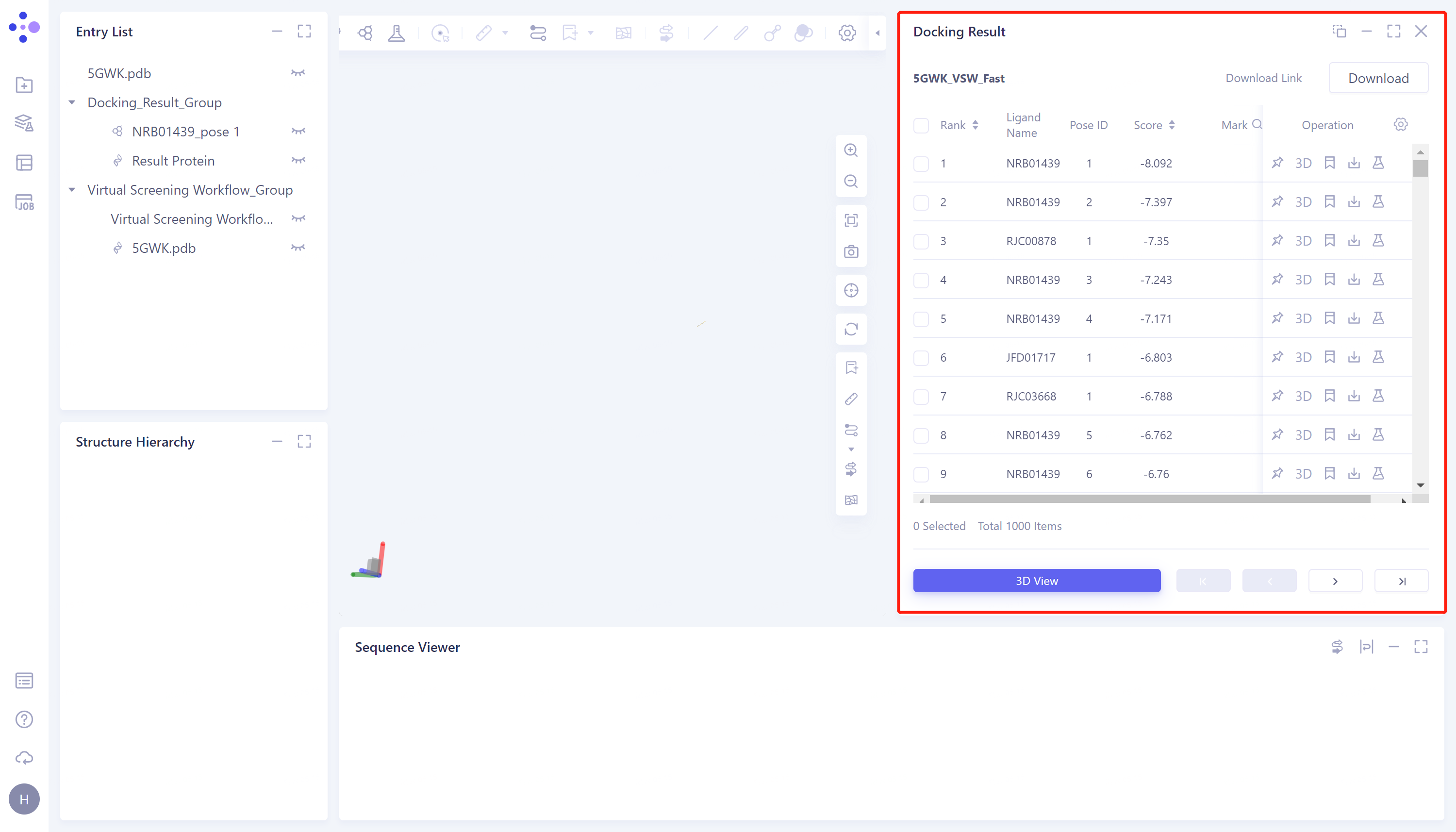This screenshot has height=832, width=1456.
Task: Take a screenshot with camera icon
Action: pyautogui.click(x=851, y=252)
